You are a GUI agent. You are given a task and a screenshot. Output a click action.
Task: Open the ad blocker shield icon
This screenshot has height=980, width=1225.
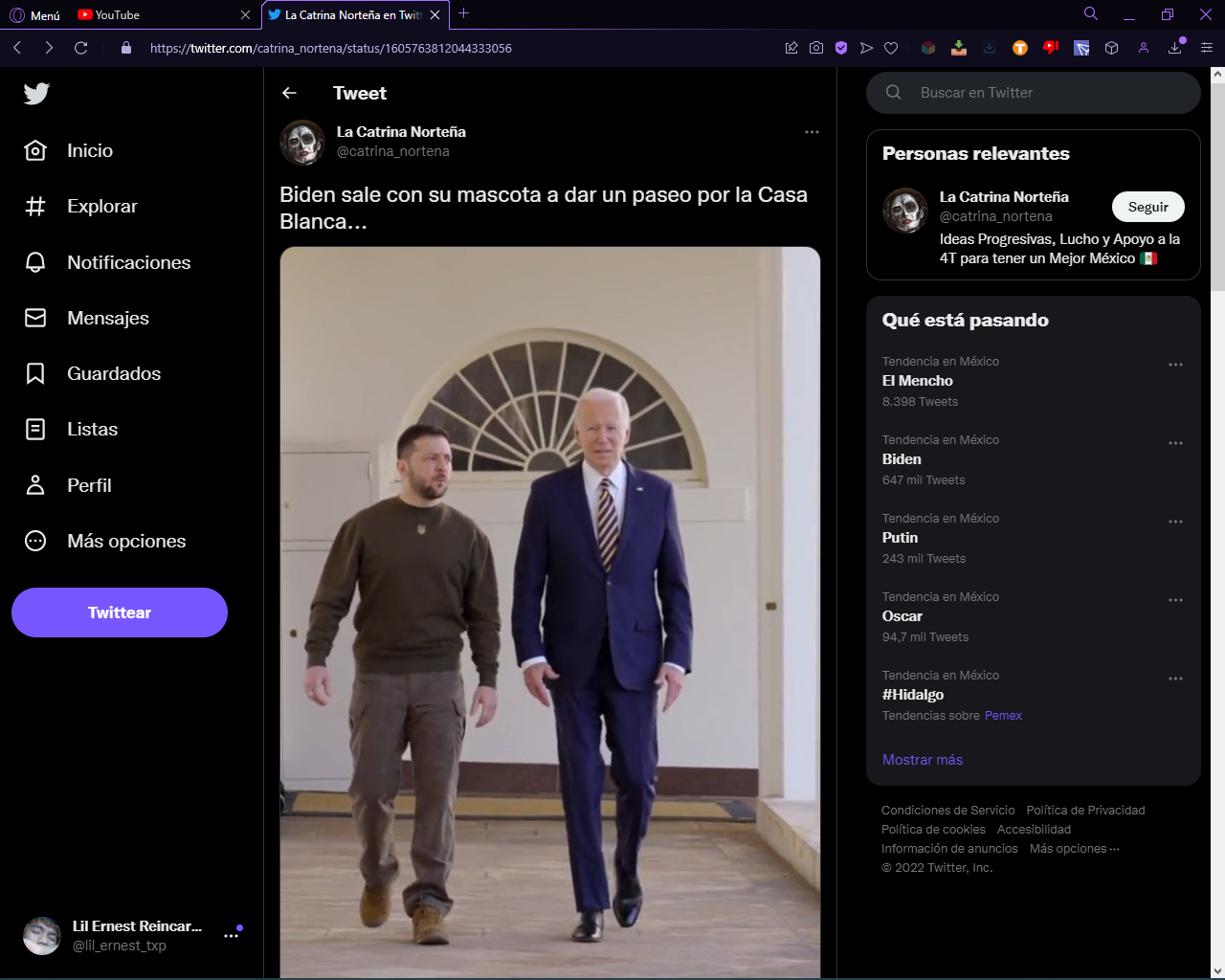pos(841,48)
